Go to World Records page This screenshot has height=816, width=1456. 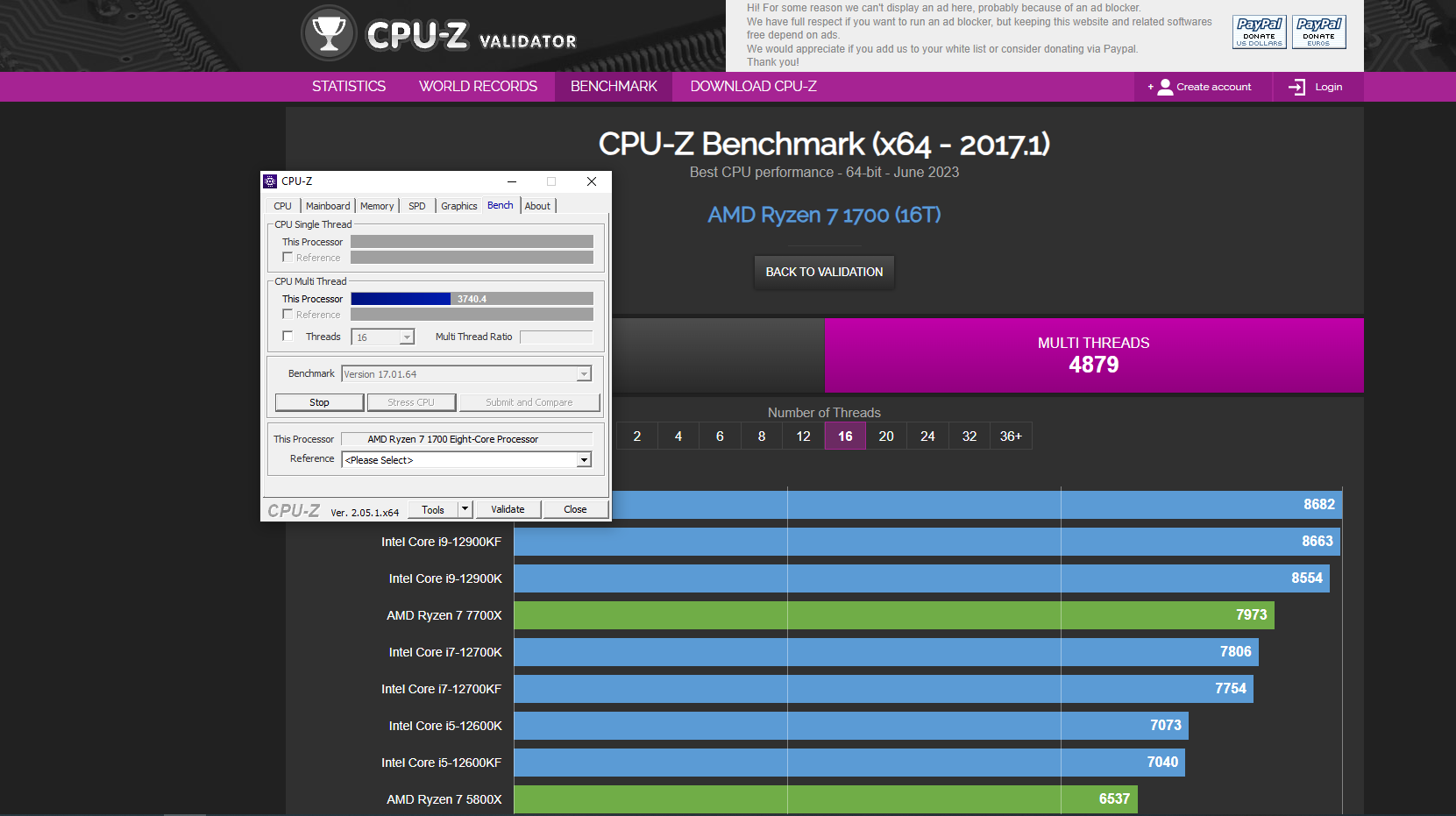coord(478,86)
